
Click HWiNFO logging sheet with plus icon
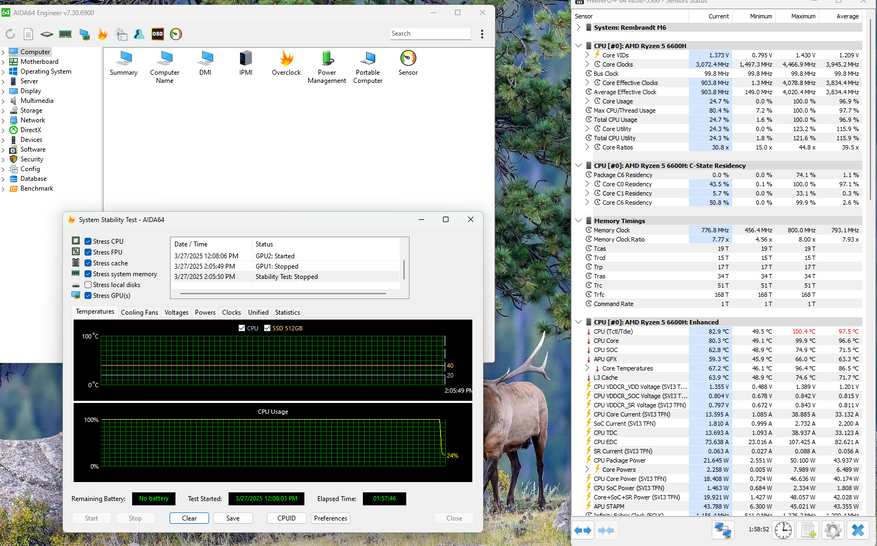[808, 530]
